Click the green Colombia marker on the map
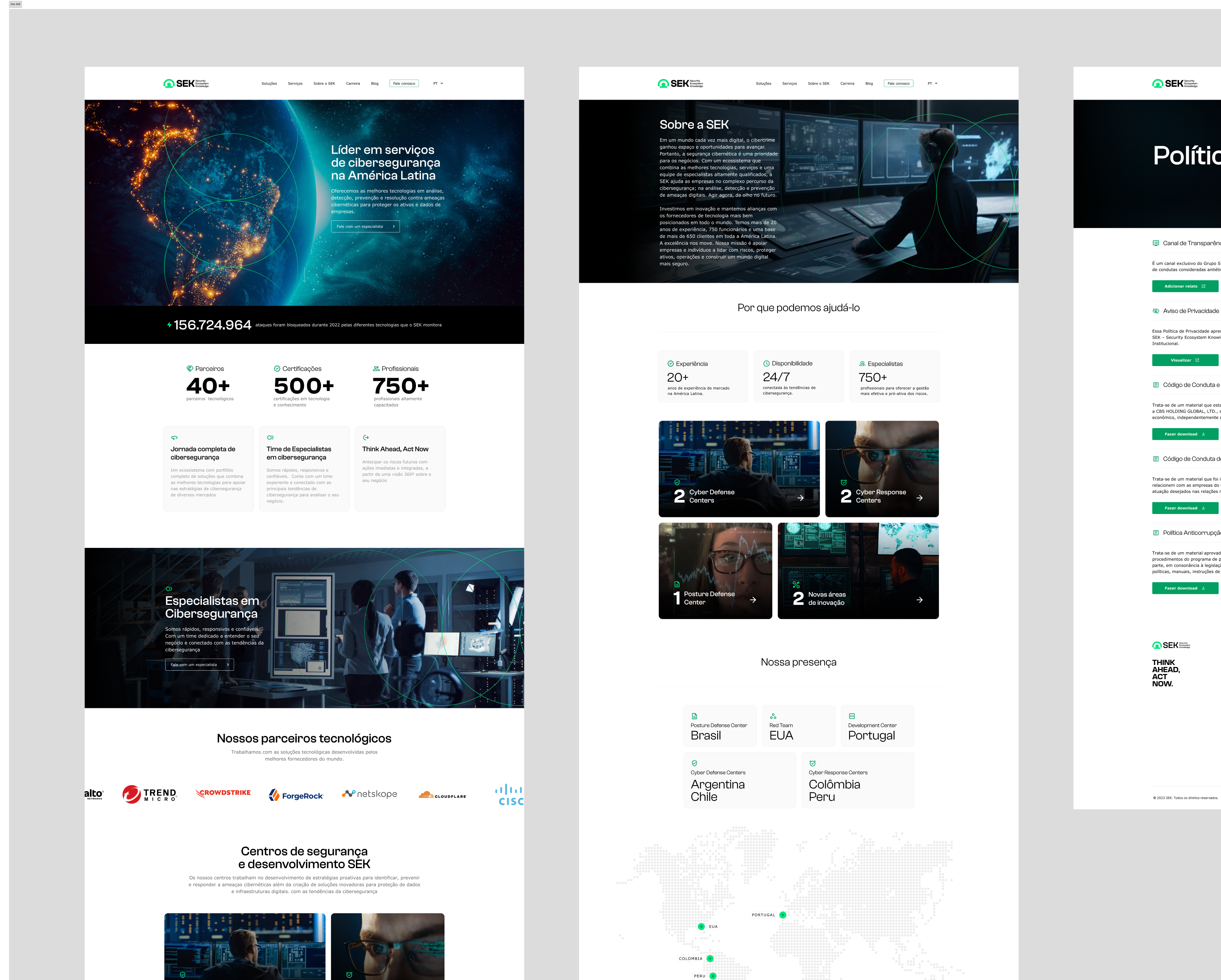The image size is (1221, 980). (709, 959)
